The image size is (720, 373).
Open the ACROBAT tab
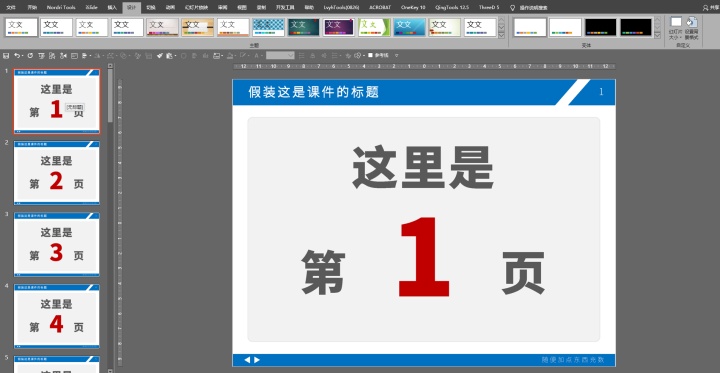[x=380, y=7]
